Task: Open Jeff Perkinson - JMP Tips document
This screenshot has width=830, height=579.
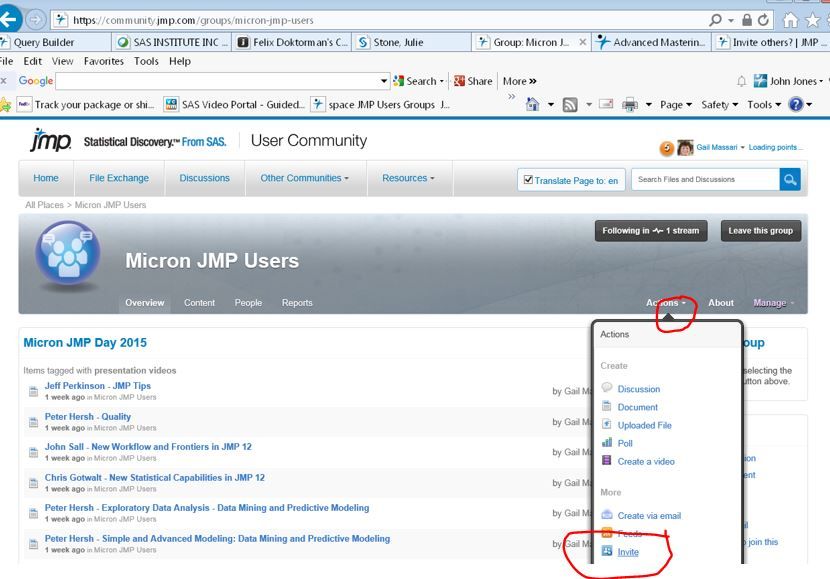Action: (x=97, y=386)
